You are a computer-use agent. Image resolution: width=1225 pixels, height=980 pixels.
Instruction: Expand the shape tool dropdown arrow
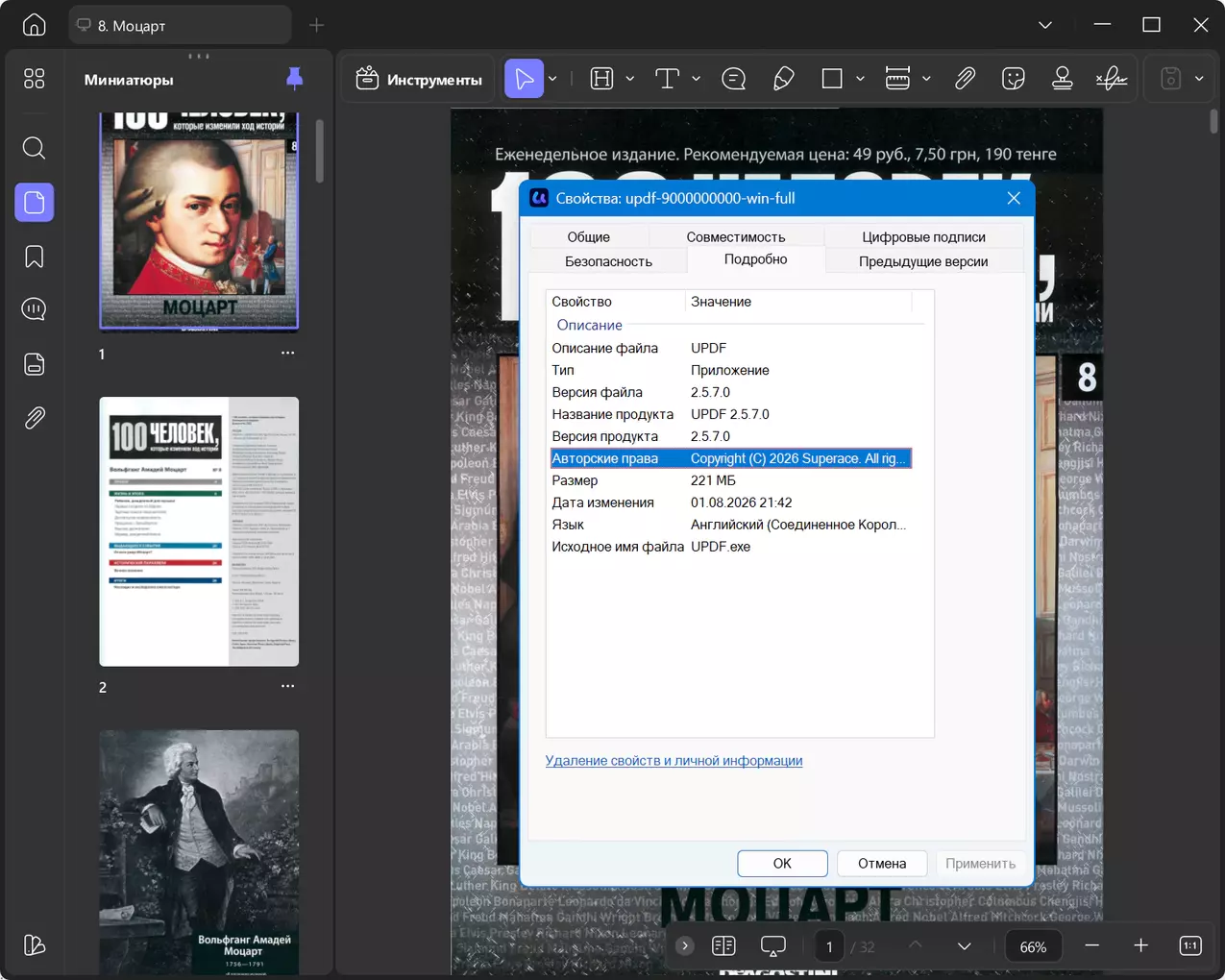(x=860, y=79)
